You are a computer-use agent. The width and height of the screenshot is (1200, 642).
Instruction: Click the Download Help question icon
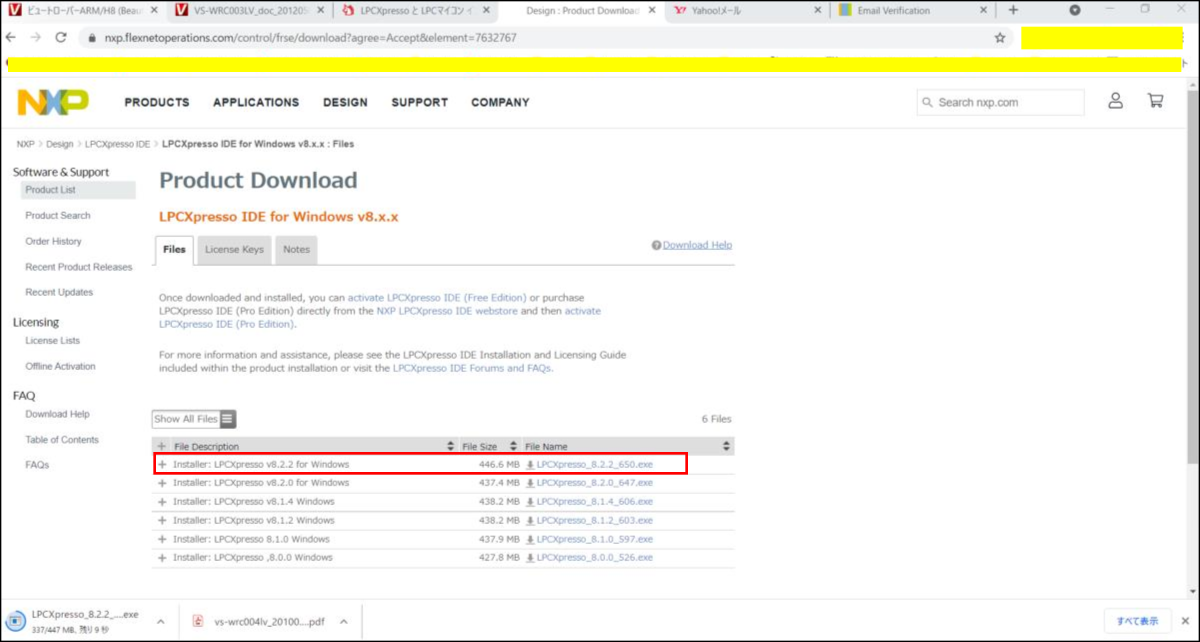pos(656,245)
